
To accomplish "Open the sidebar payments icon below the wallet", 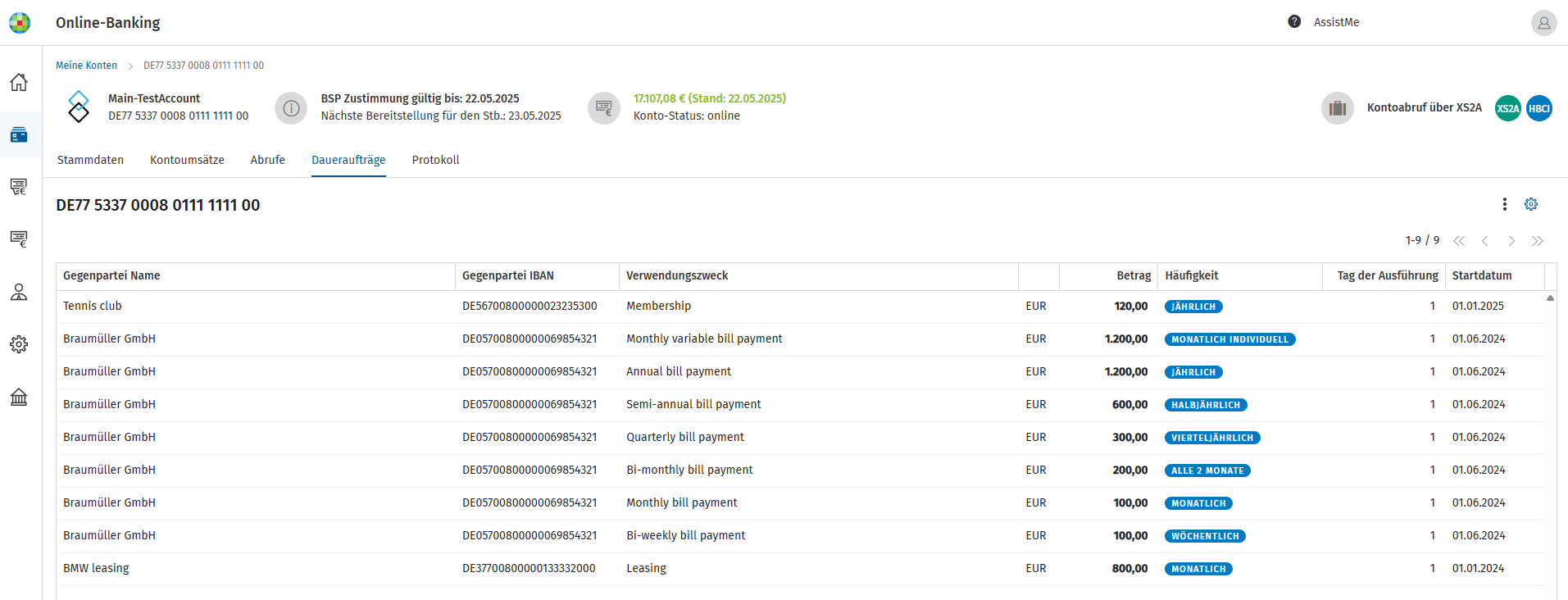I will pyautogui.click(x=19, y=187).
